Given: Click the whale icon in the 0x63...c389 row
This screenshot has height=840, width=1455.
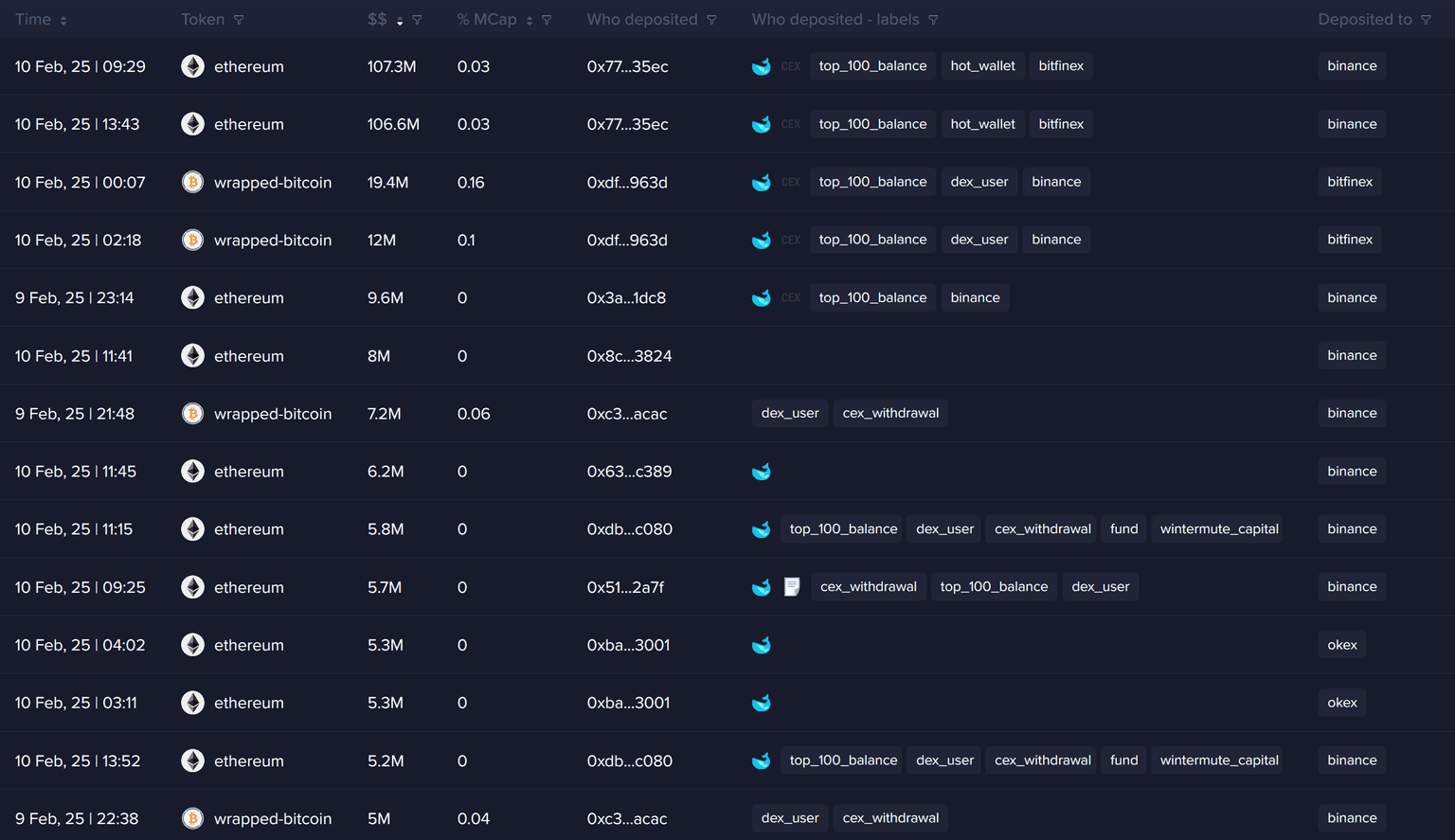Looking at the screenshot, I should pyautogui.click(x=761, y=472).
